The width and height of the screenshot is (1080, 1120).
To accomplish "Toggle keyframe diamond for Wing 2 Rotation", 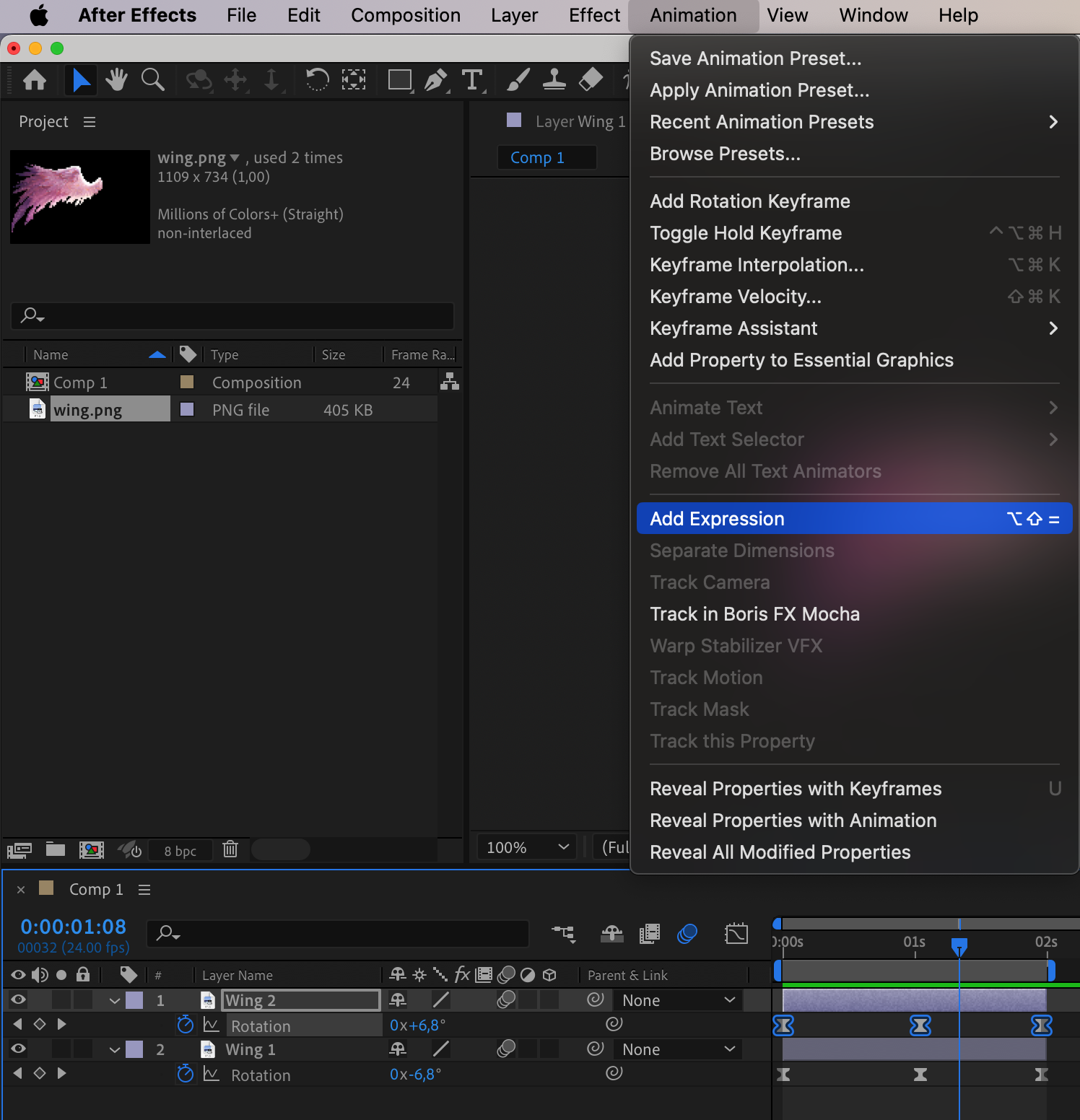I will [40, 1024].
